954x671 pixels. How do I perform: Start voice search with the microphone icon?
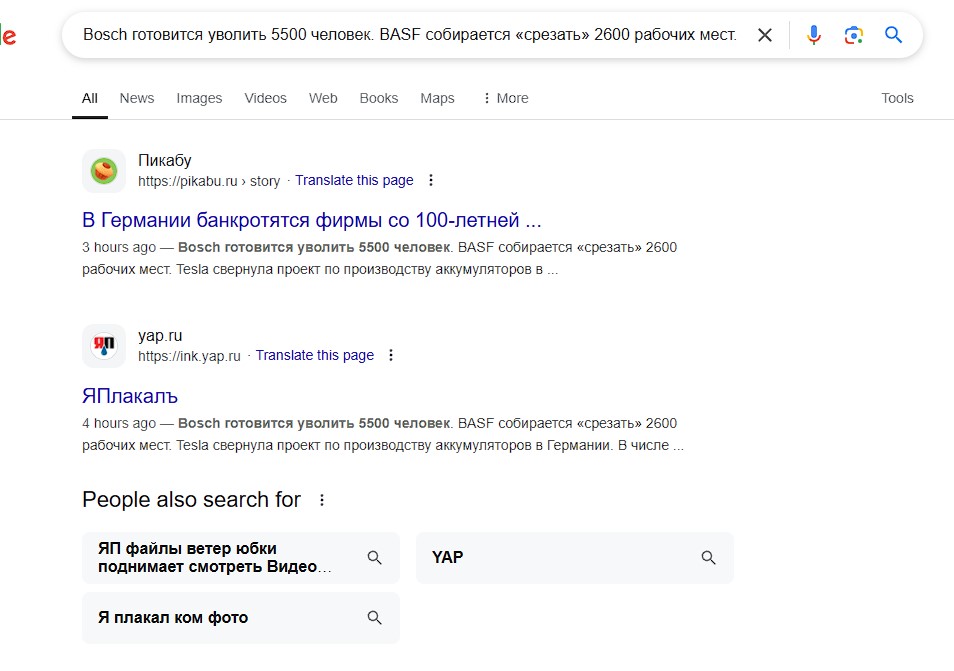[x=813, y=35]
